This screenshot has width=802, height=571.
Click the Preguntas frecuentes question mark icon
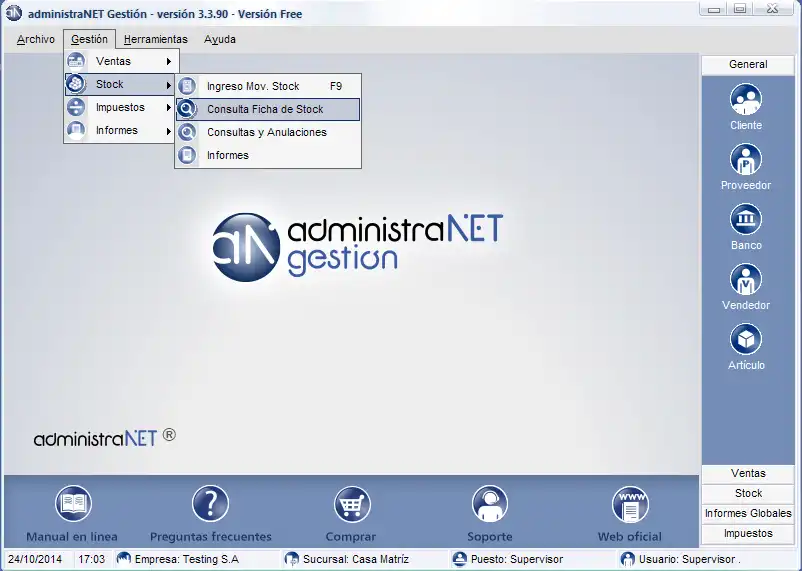point(210,503)
